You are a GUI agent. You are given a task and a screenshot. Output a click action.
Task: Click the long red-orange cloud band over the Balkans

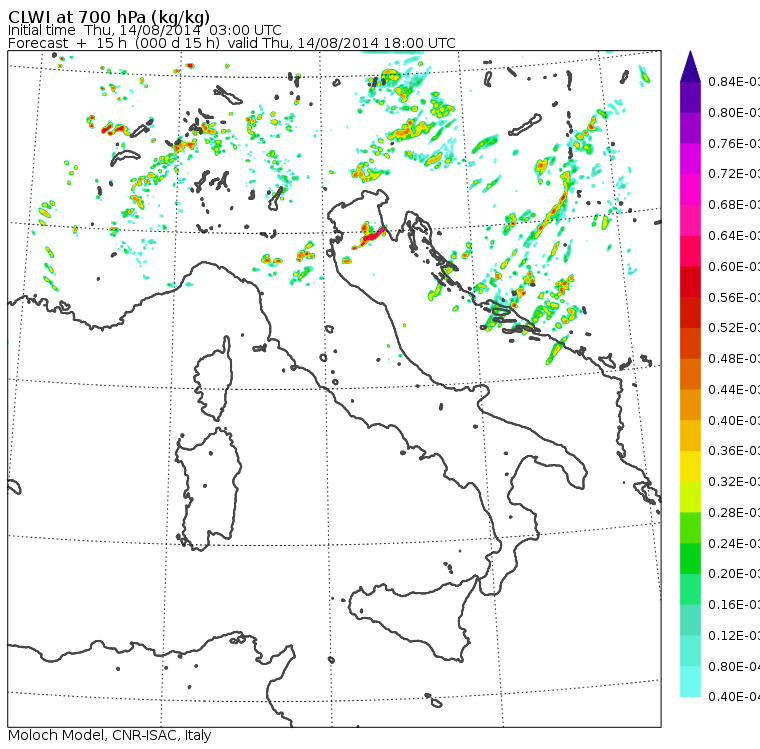click(550, 204)
